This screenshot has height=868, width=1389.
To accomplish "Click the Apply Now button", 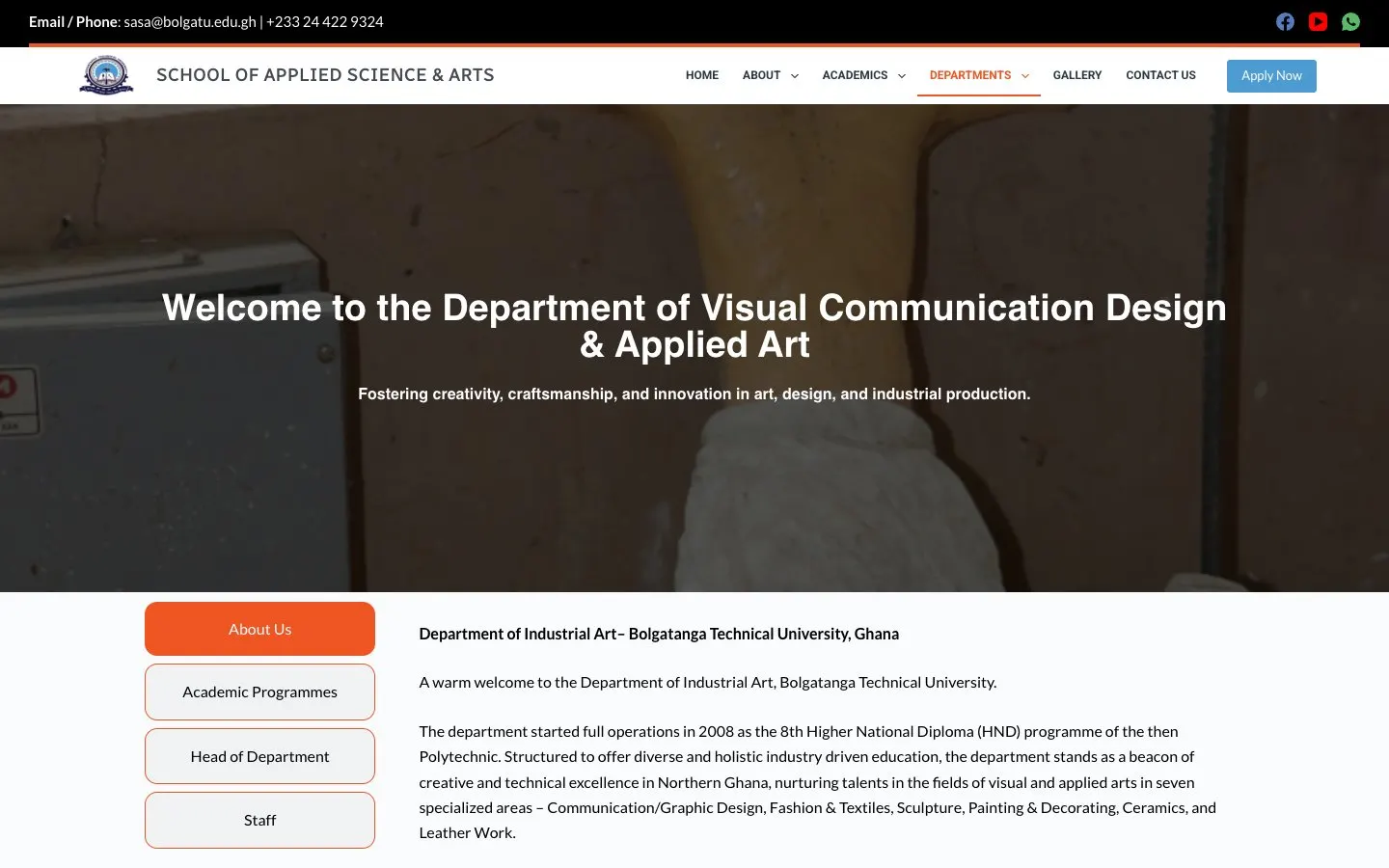I will click(x=1271, y=76).
